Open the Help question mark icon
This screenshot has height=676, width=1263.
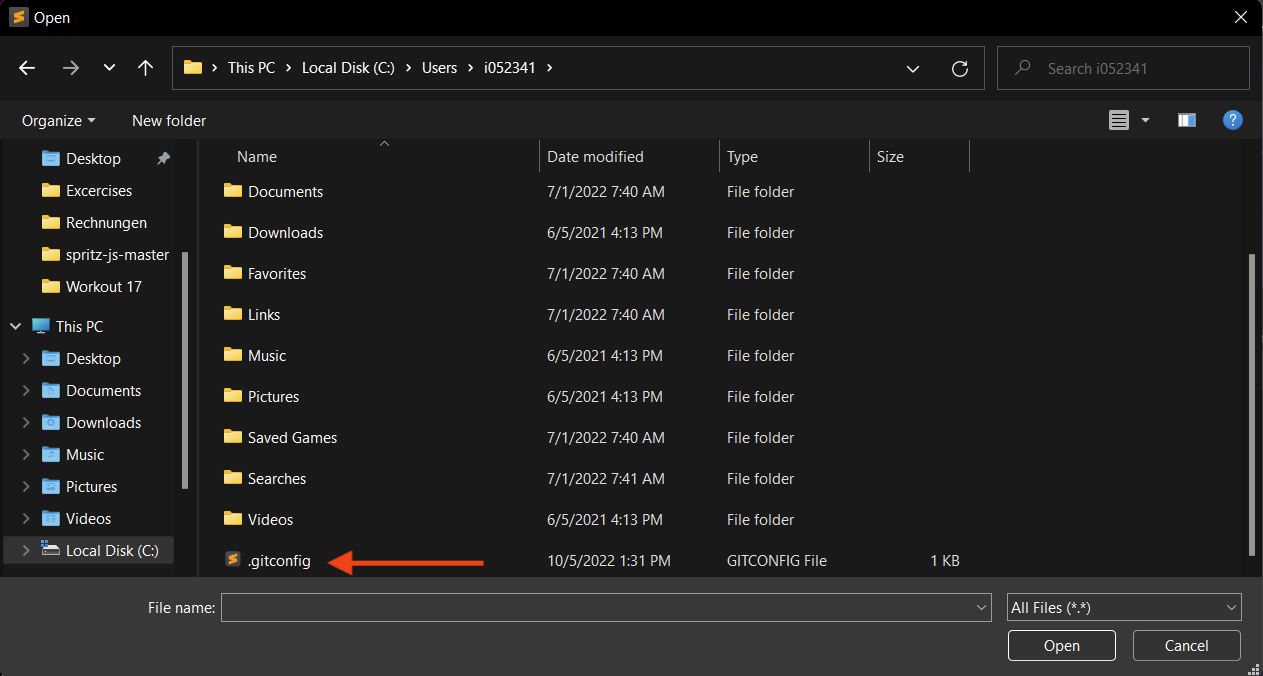(1233, 120)
